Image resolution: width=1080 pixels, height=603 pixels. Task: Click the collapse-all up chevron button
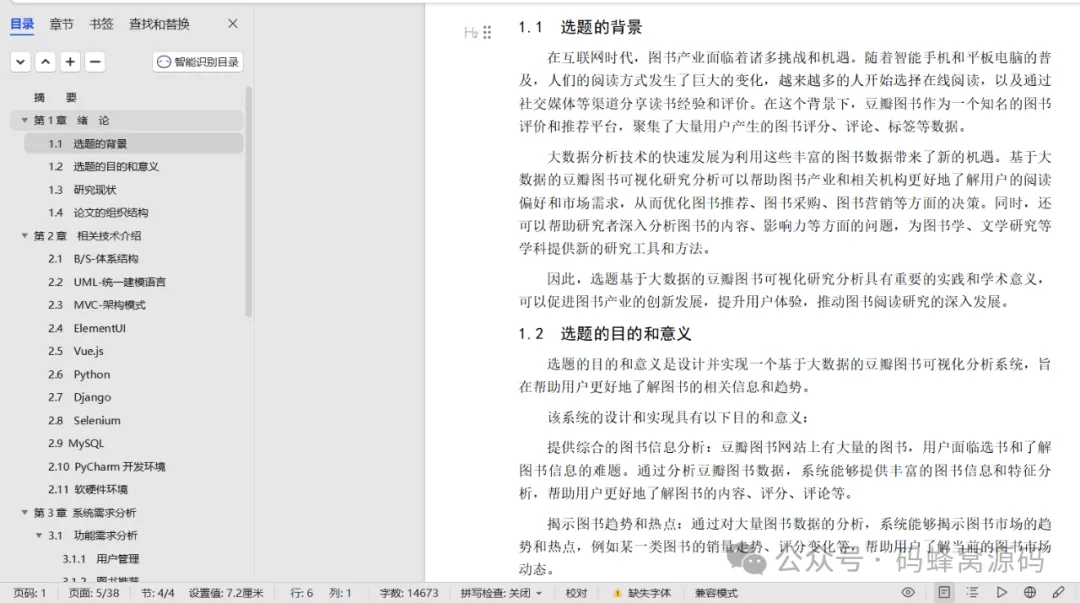click(x=45, y=62)
